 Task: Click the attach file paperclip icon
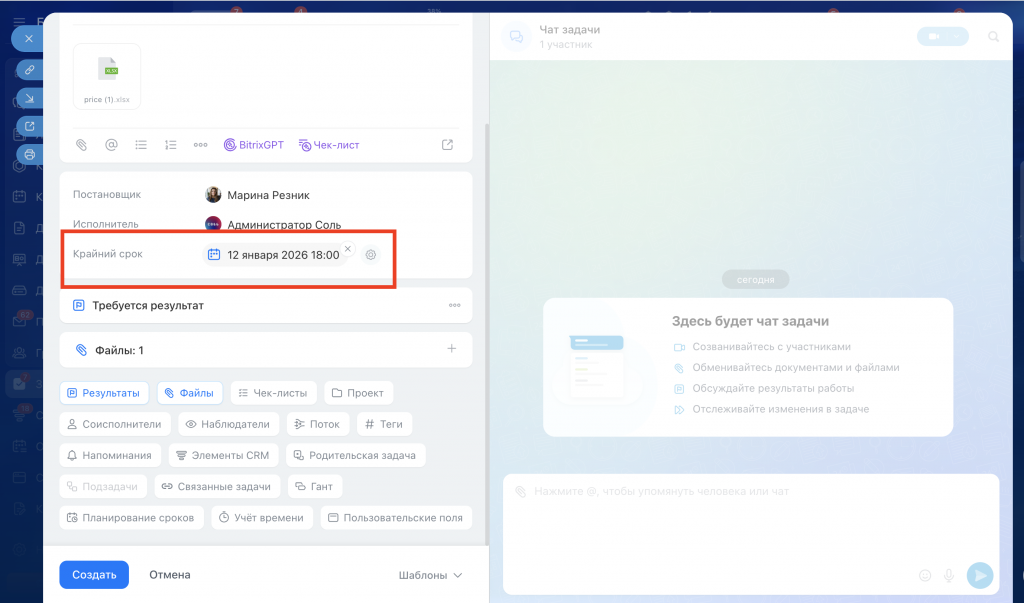[82, 145]
